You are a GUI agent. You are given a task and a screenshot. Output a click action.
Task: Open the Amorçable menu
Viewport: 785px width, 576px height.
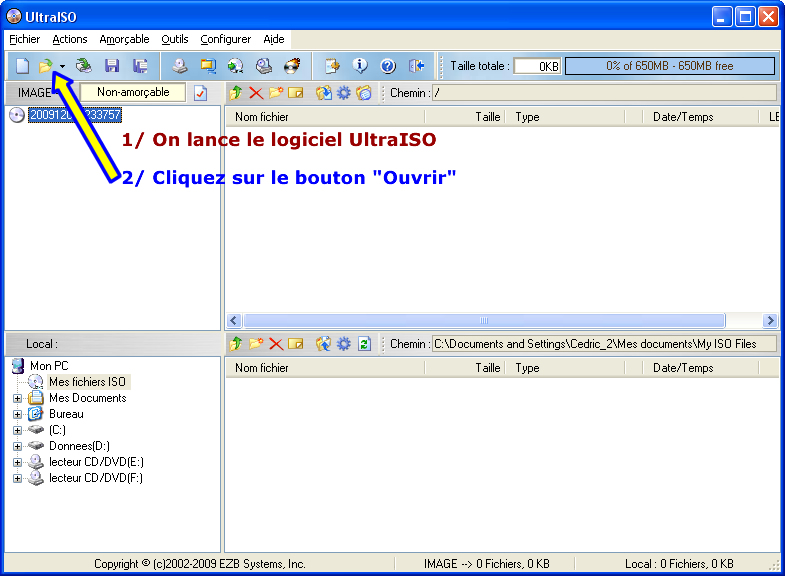click(124, 39)
